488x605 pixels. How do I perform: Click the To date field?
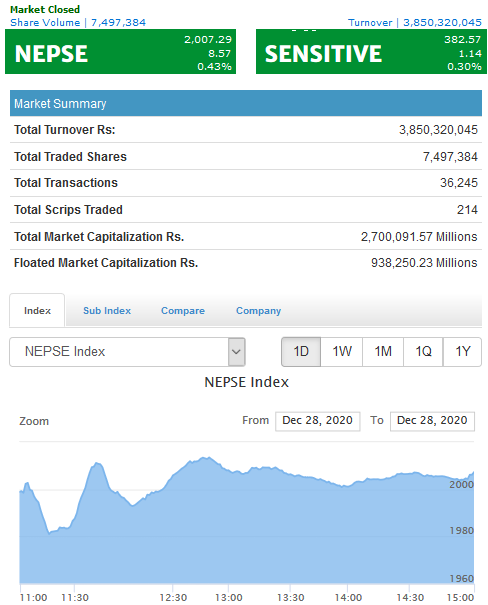click(x=432, y=421)
